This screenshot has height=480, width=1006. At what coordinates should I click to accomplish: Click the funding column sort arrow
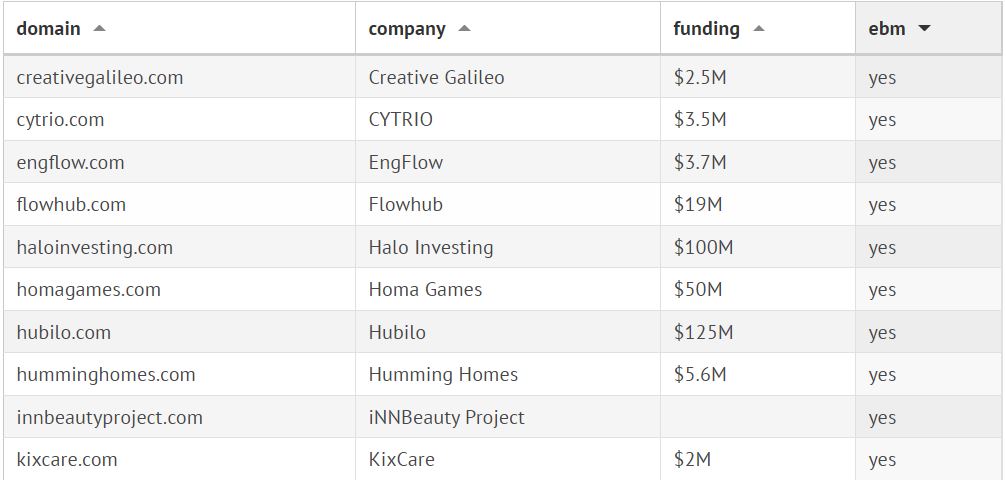[759, 29]
